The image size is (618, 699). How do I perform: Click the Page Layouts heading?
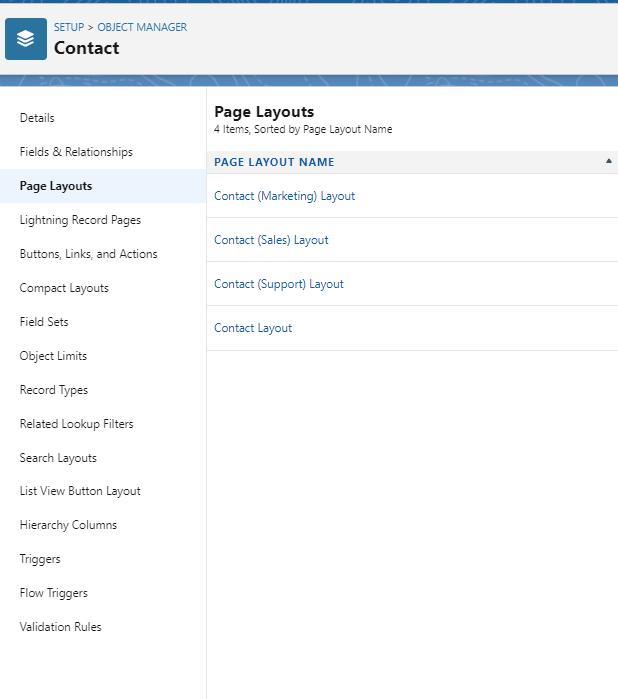[264, 112]
